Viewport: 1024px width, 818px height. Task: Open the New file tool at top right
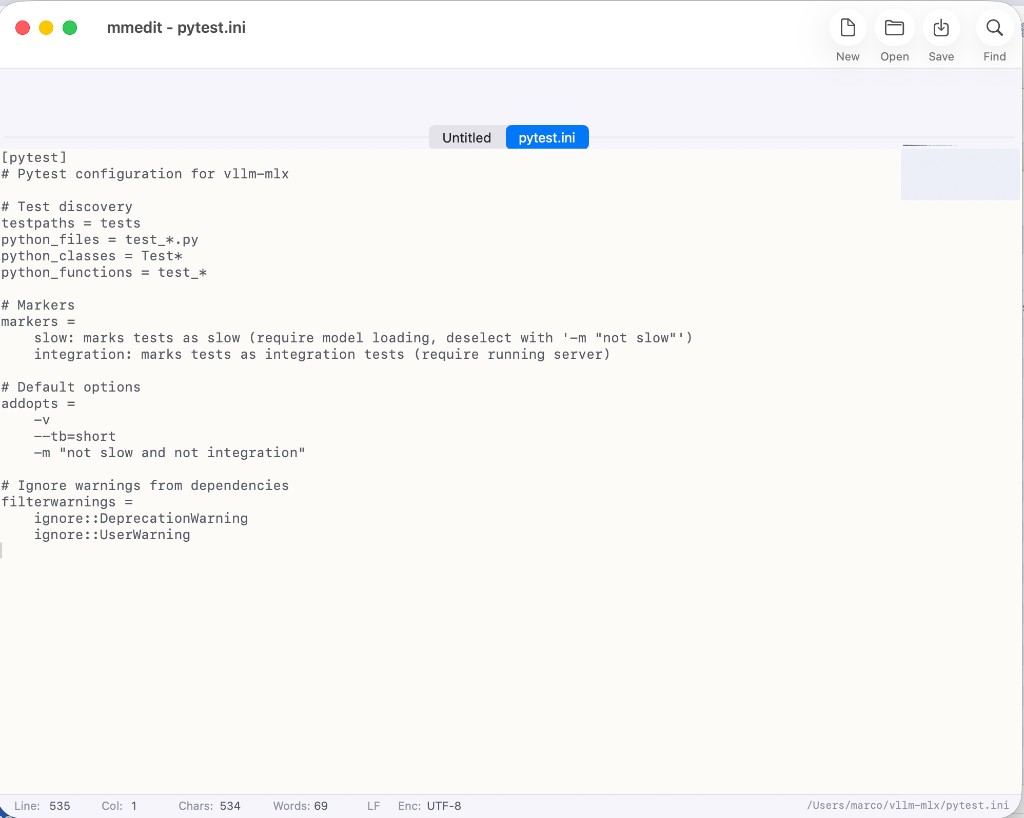click(847, 28)
